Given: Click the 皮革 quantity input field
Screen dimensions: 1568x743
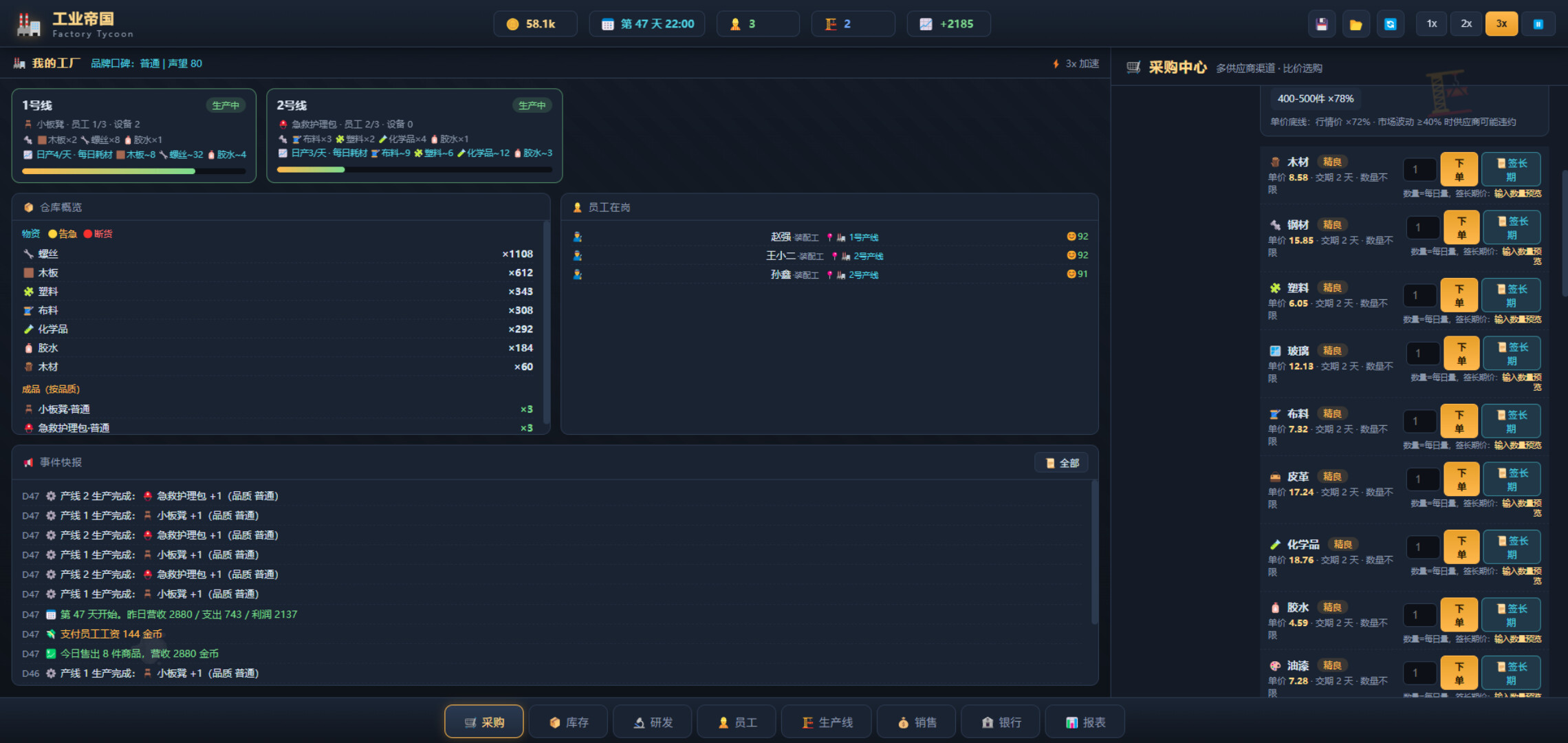Looking at the screenshot, I should (x=1423, y=479).
